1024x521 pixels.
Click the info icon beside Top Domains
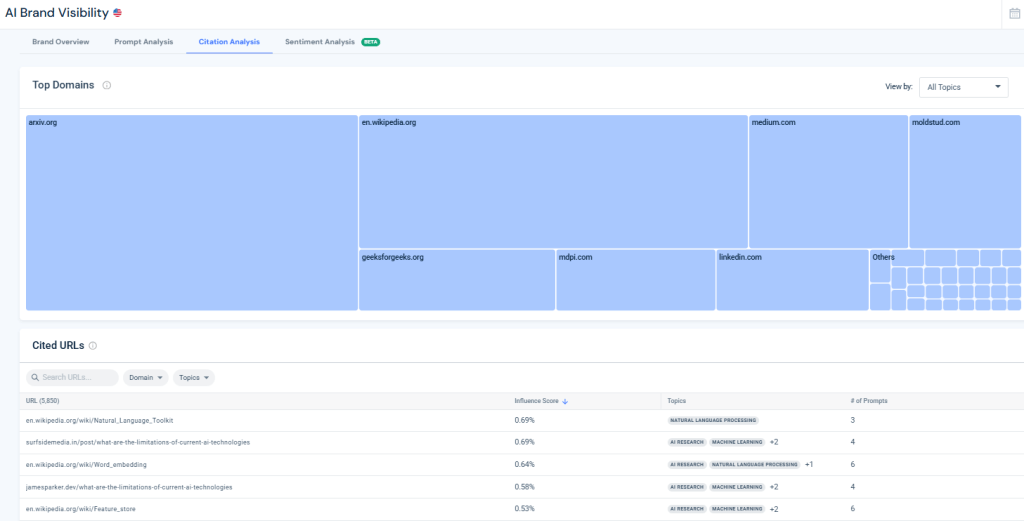(107, 86)
